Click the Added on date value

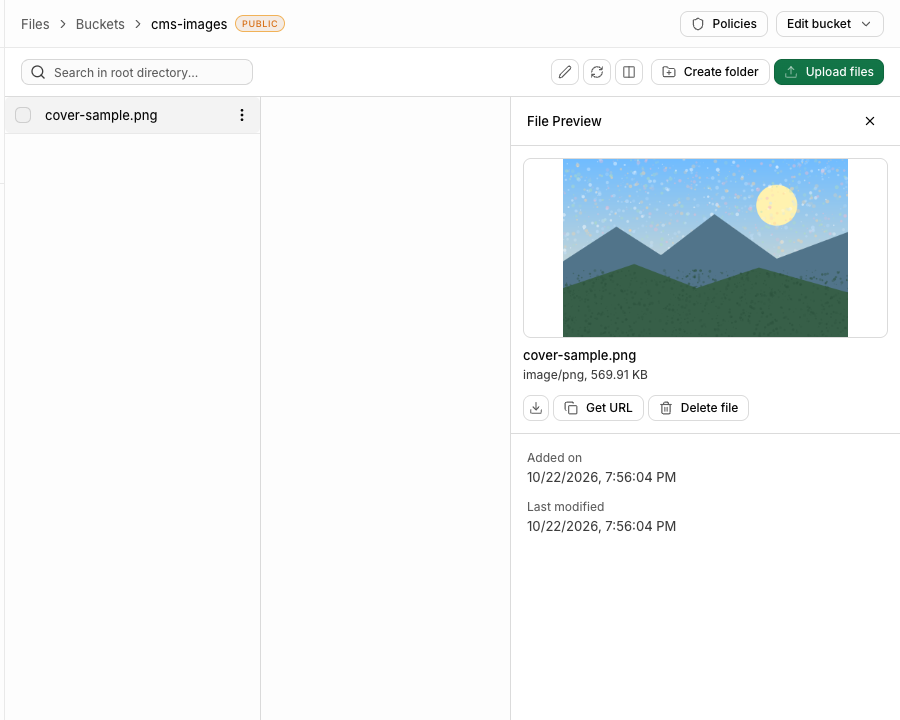(601, 477)
